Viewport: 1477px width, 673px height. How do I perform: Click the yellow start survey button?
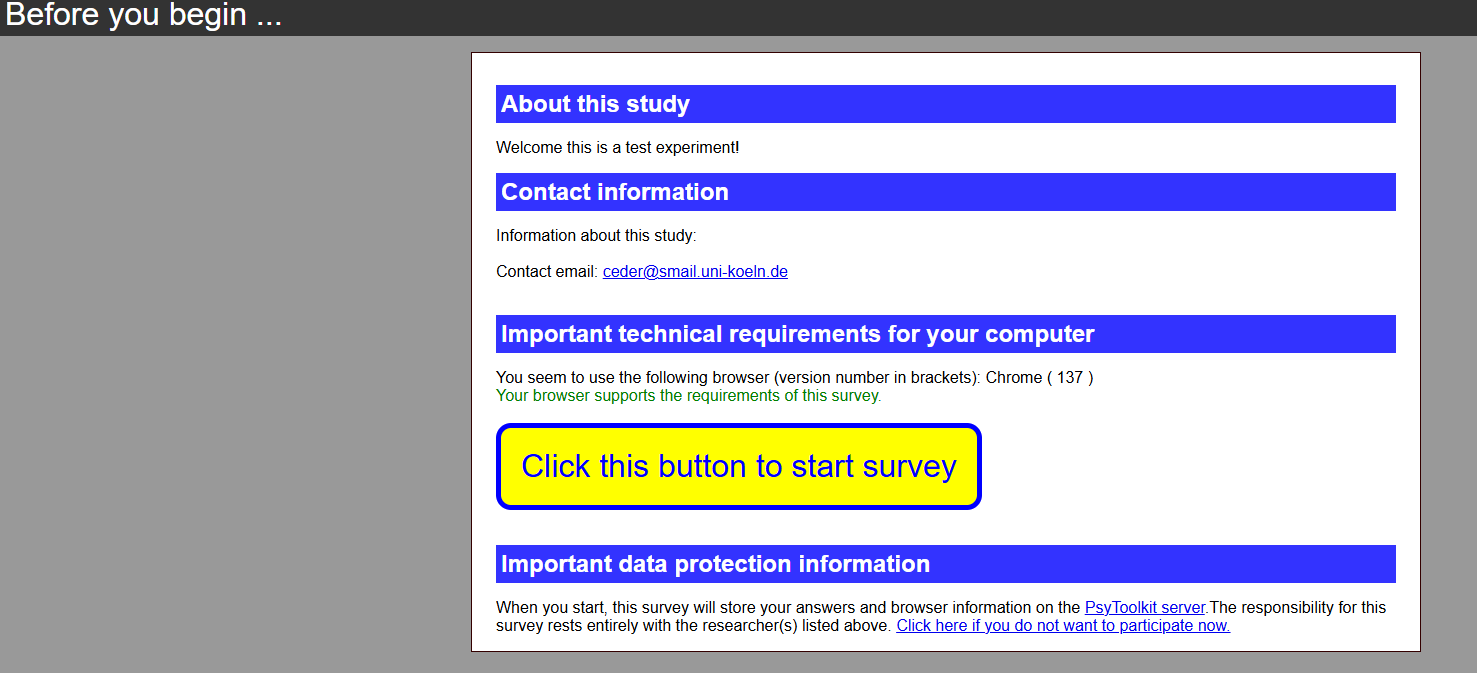click(x=738, y=467)
